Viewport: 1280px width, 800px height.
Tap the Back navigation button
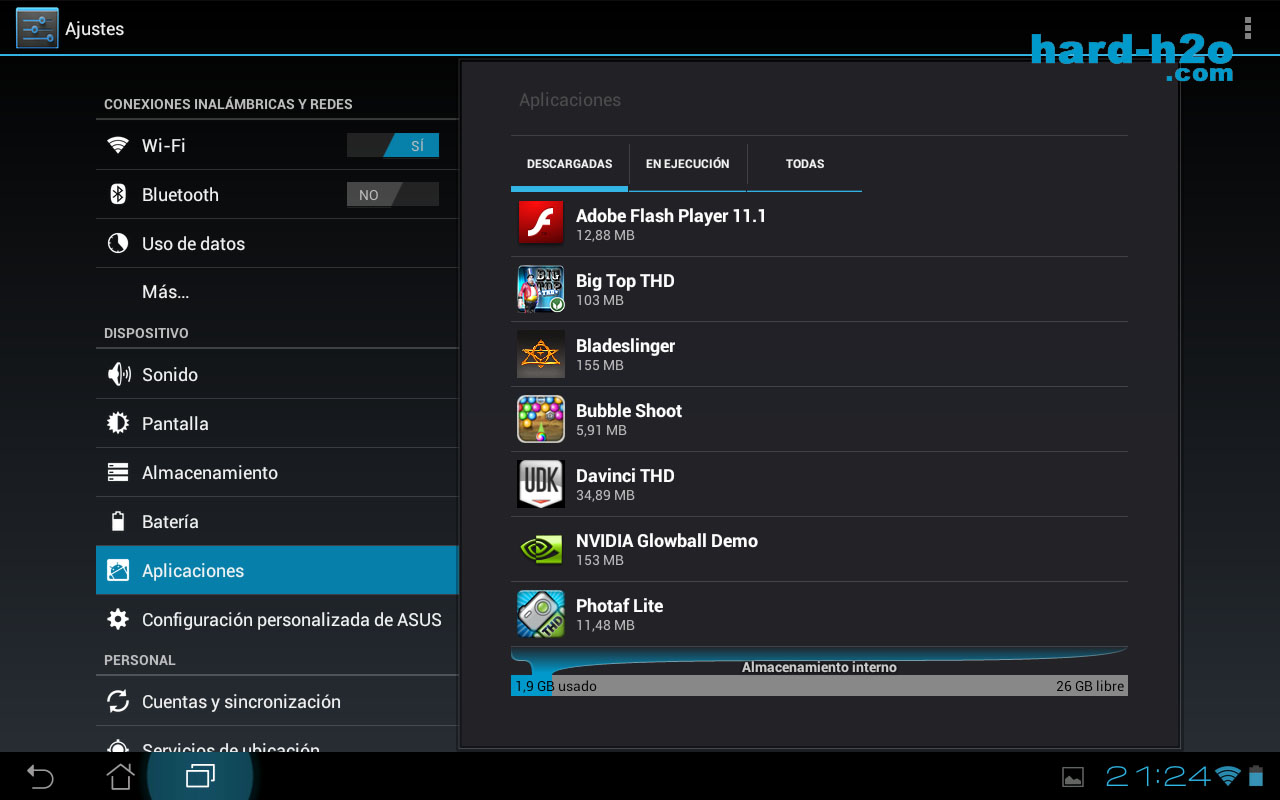tap(40, 776)
